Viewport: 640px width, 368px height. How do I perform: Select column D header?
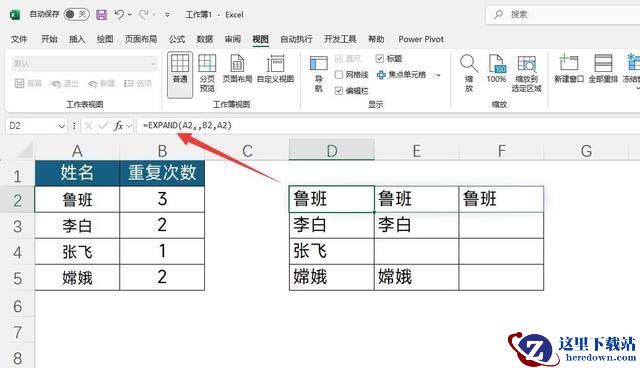pos(331,151)
